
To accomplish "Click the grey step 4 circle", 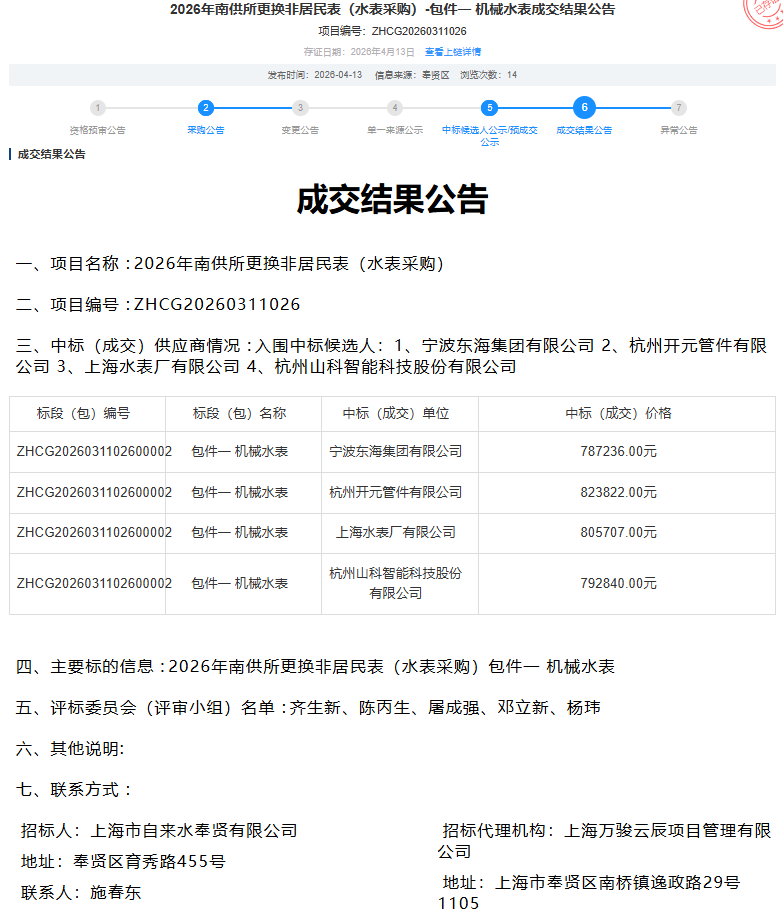I will pos(395,108).
